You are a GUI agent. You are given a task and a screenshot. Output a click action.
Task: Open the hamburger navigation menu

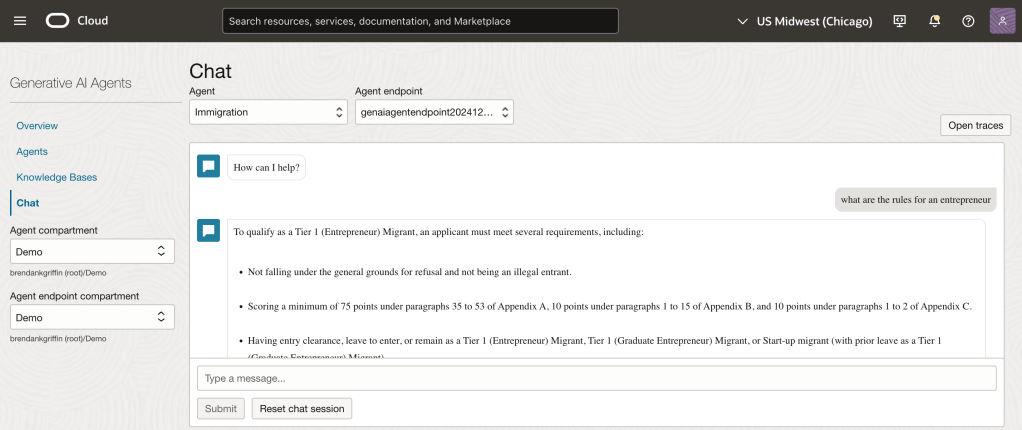[x=20, y=21]
